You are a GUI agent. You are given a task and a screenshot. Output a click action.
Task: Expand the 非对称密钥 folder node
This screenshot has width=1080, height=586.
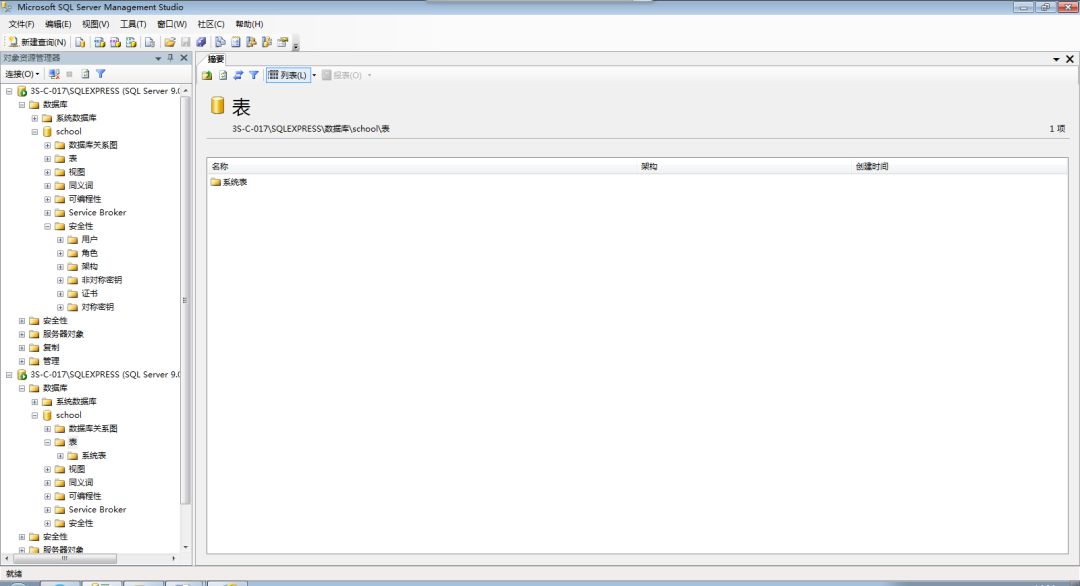(x=60, y=280)
